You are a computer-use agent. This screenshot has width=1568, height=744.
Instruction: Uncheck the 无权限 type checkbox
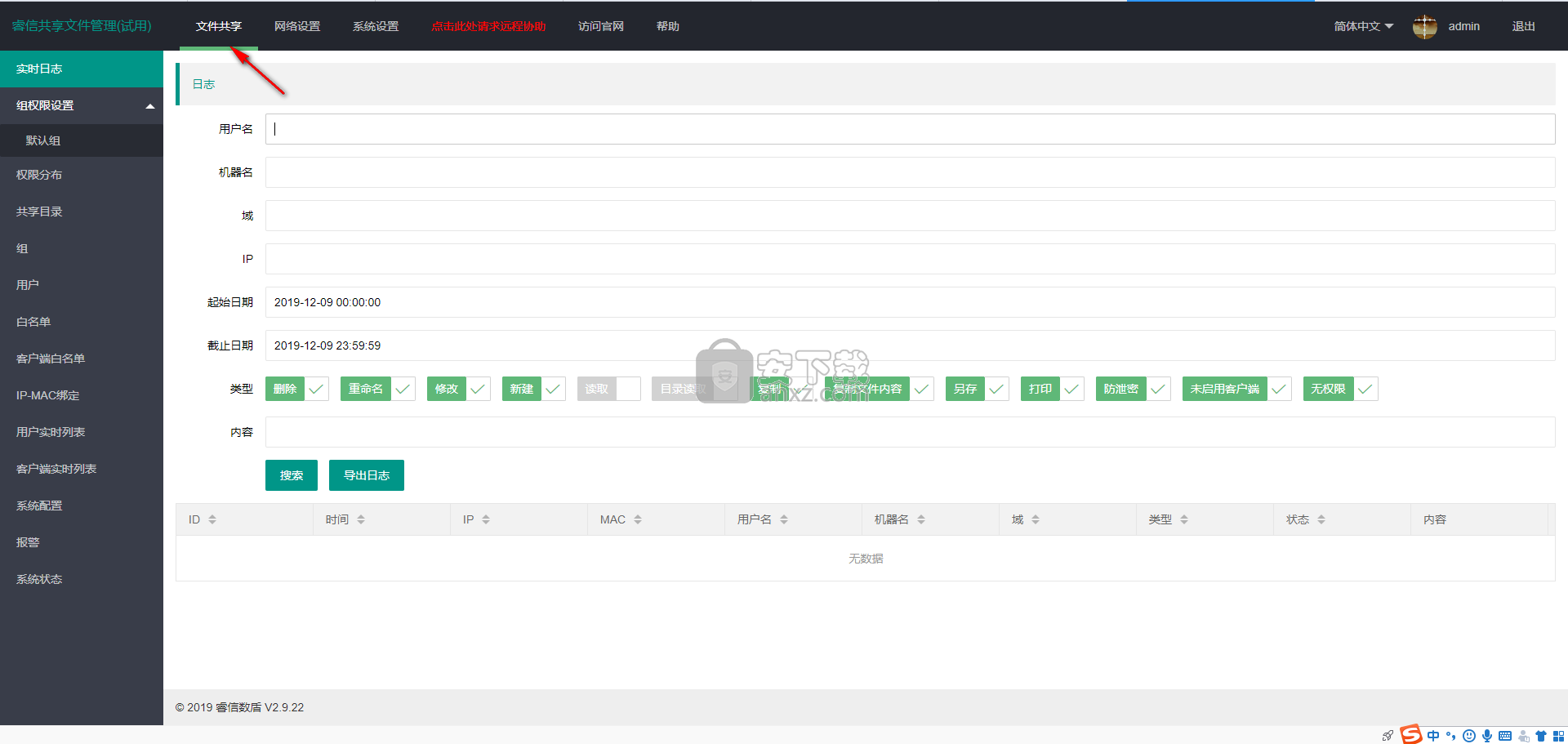click(x=1340, y=389)
